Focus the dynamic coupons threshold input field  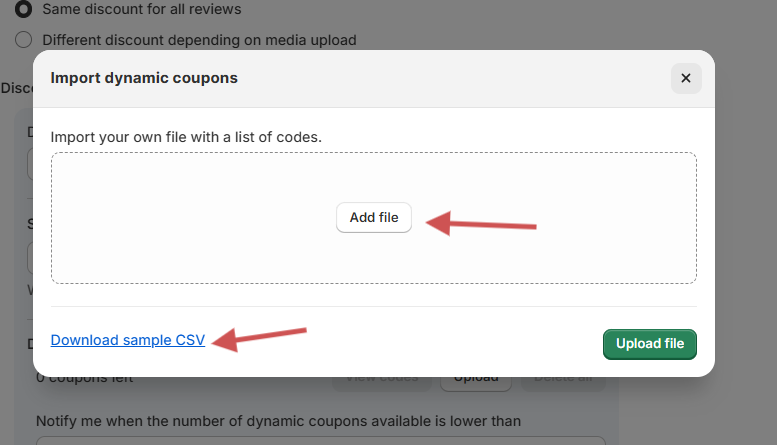tap(320, 440)
